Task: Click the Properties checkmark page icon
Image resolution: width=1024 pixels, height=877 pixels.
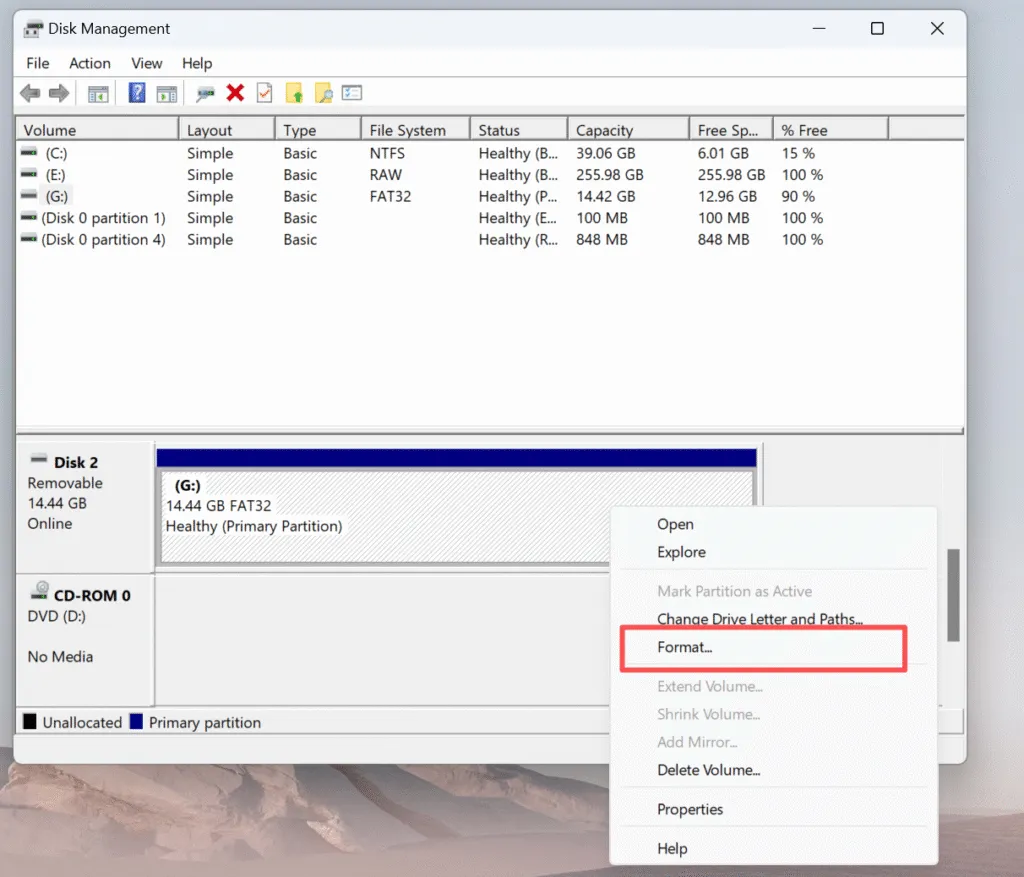Action: point(264,93)
